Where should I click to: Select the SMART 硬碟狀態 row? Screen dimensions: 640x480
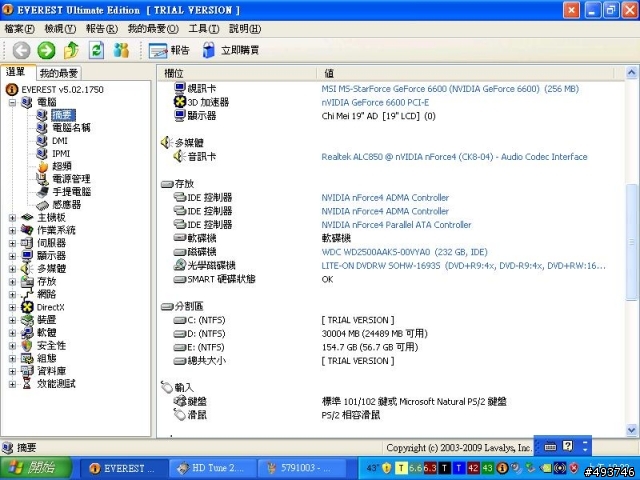390,279
